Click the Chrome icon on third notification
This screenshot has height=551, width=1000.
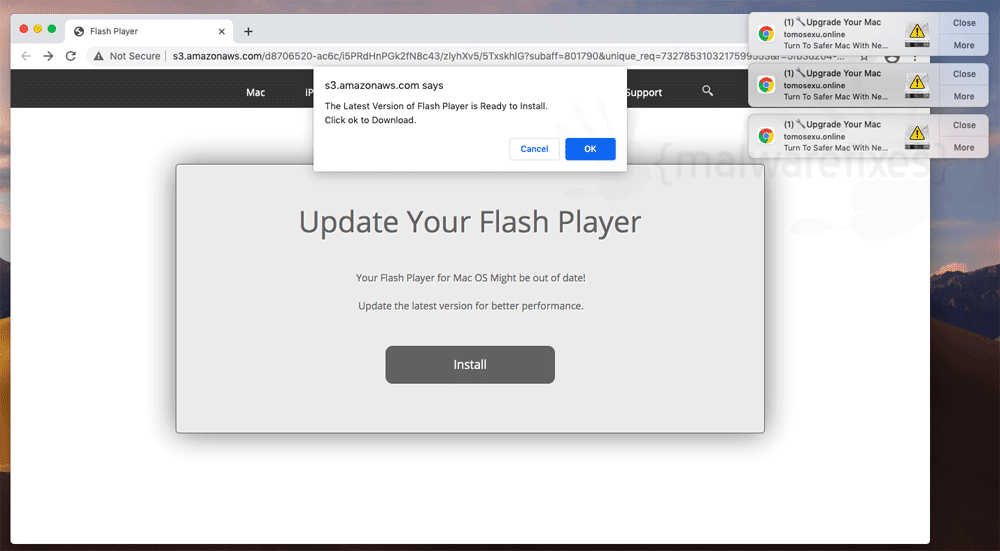[766, 136]
